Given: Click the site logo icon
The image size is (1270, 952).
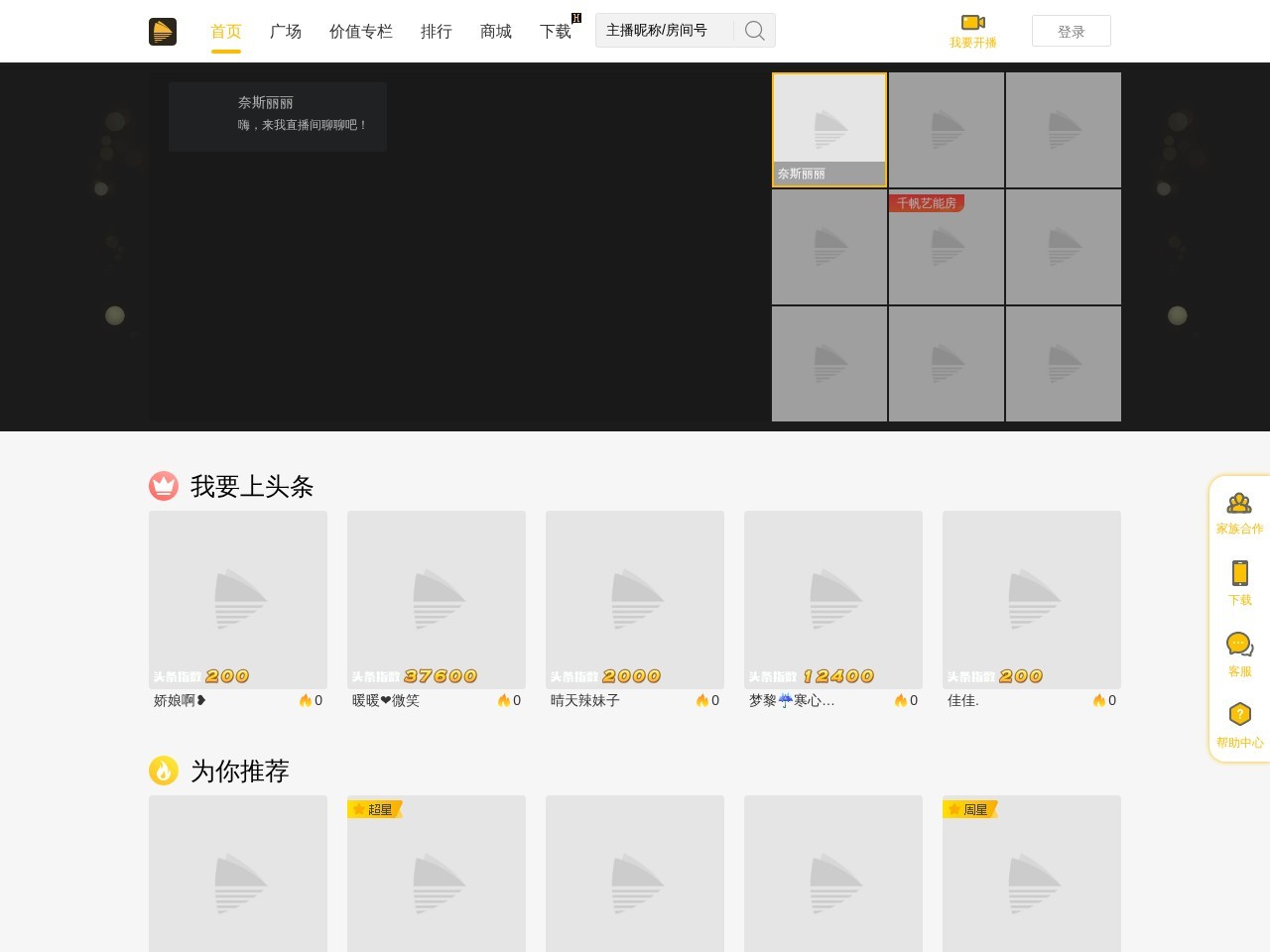Looking at the screenshot, I should tap(163, 32).
